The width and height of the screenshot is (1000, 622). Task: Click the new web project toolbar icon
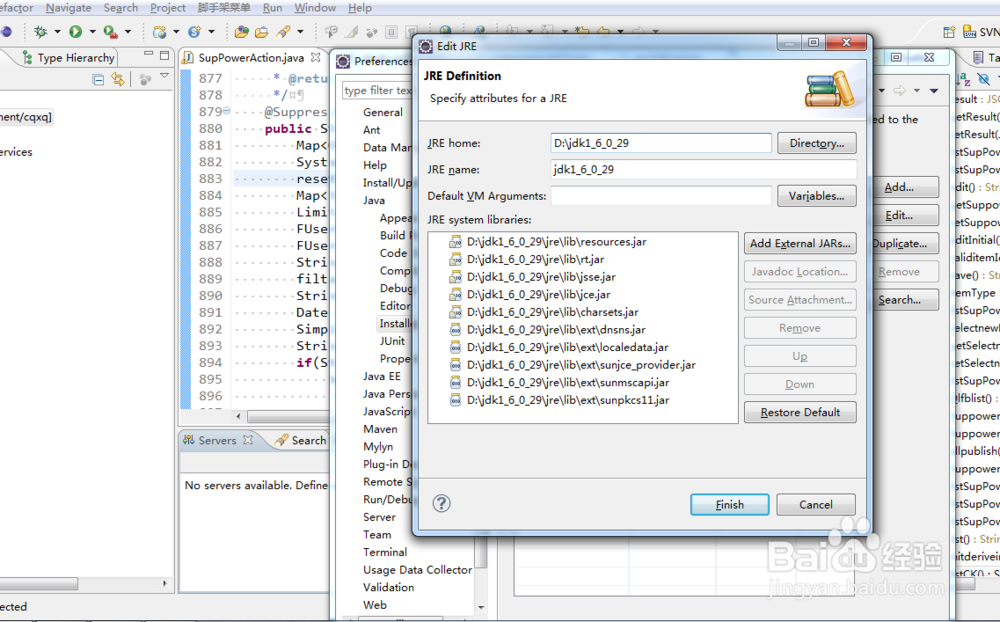coord(159,31)
